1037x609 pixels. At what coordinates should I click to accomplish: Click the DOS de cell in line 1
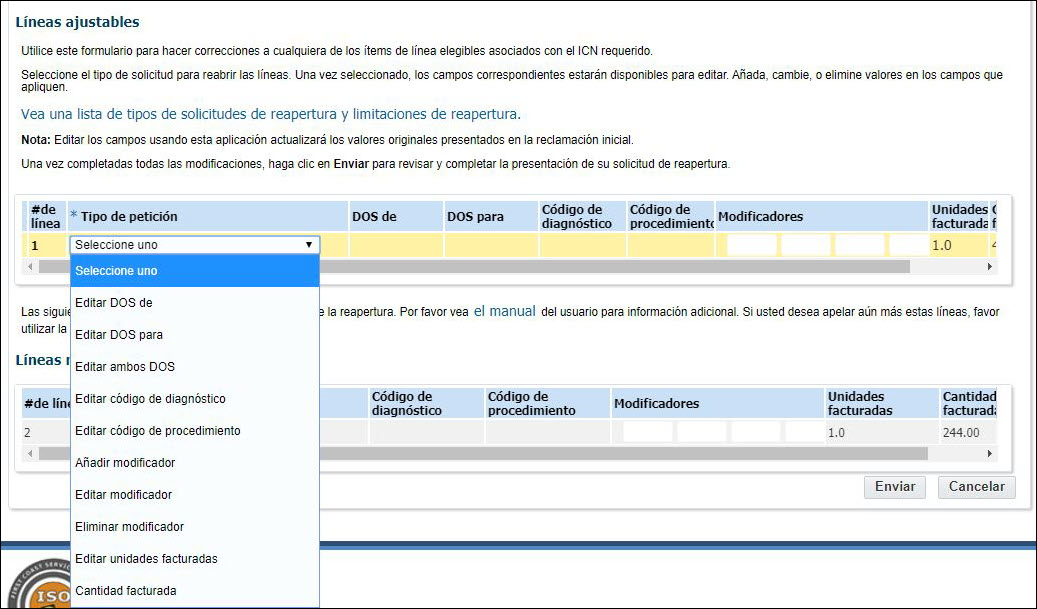tap(396, 245)
